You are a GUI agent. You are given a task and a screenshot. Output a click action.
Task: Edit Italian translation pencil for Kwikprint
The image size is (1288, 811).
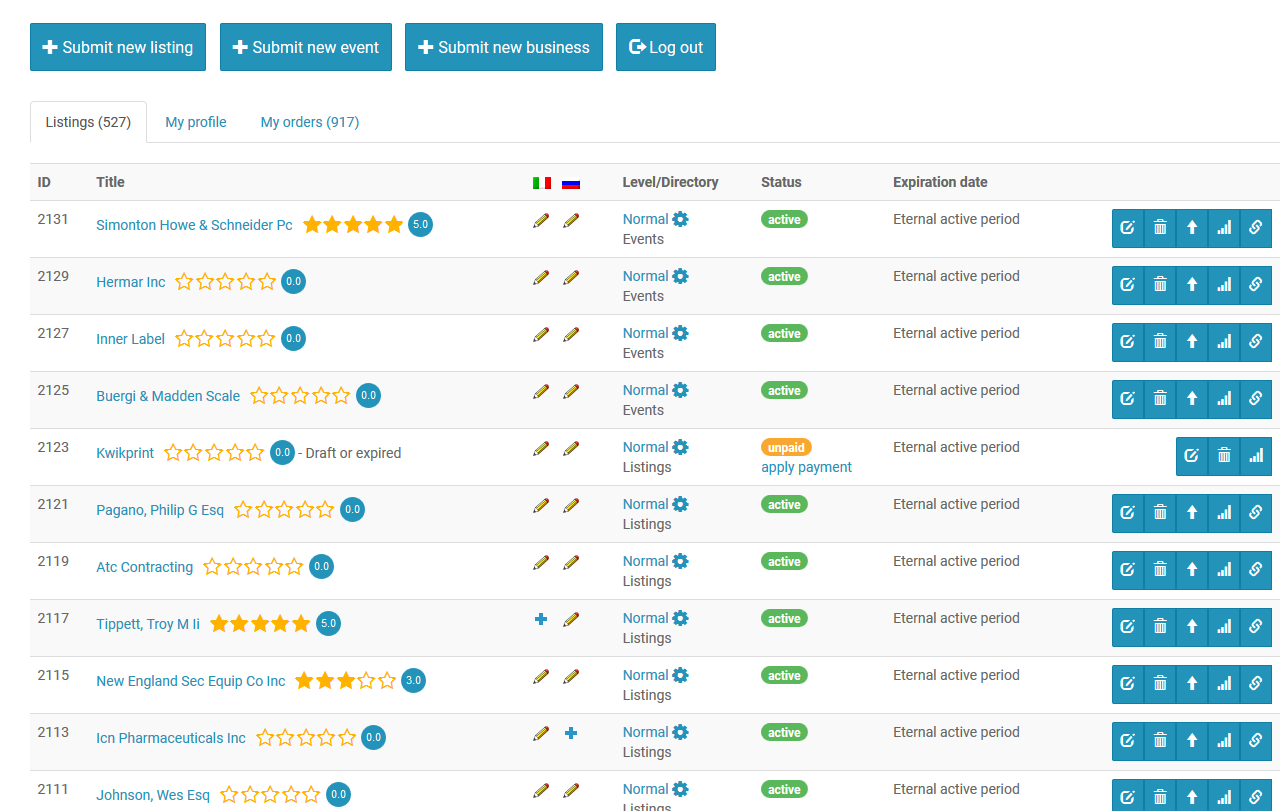541,448
